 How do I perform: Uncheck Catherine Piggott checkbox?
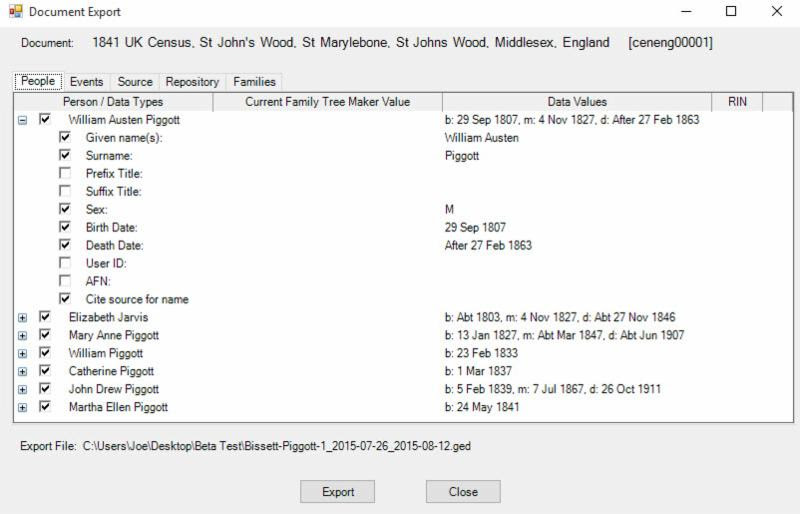pyautogui.click(x=45, y=371)
